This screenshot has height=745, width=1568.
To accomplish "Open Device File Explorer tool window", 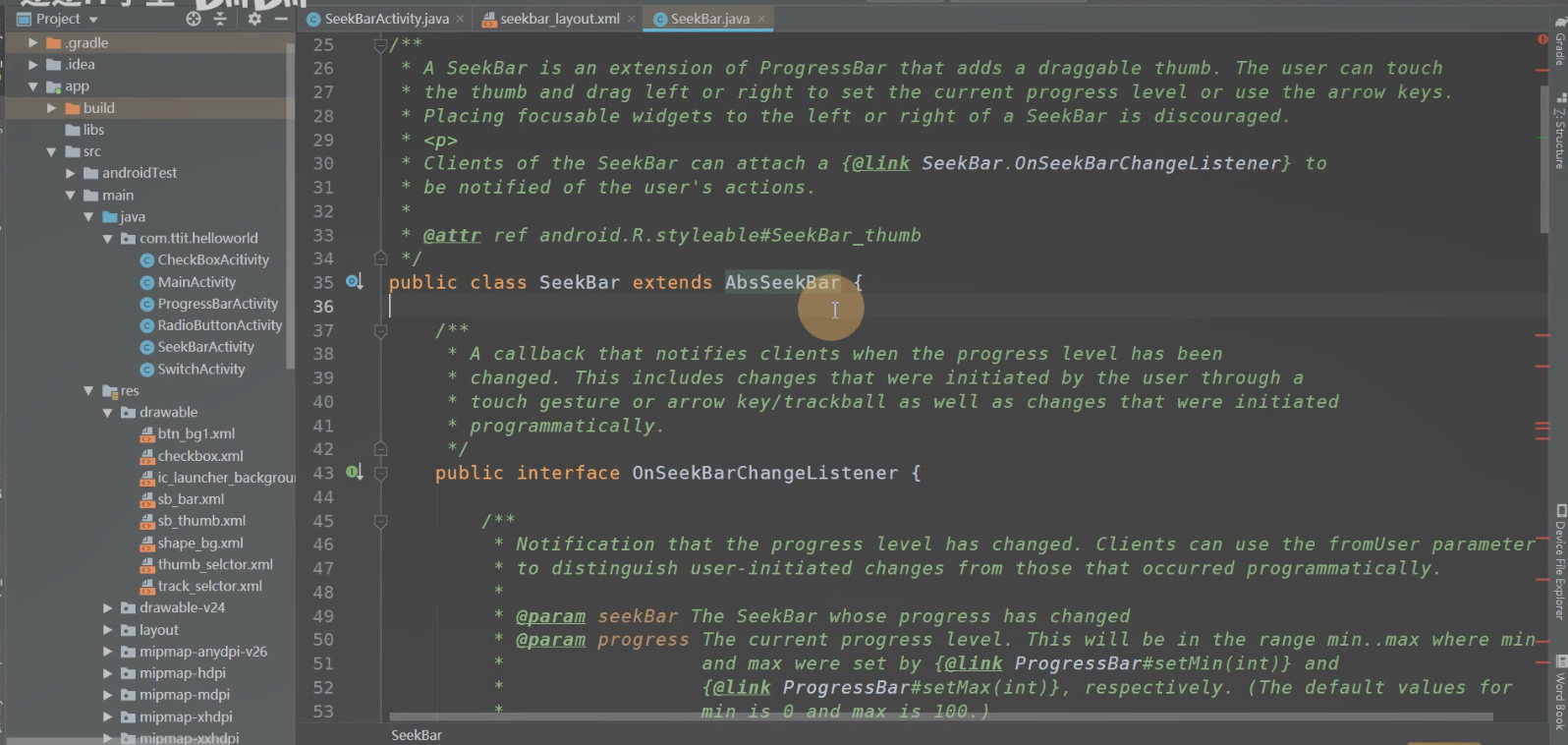I will (x=1559, y=562).
